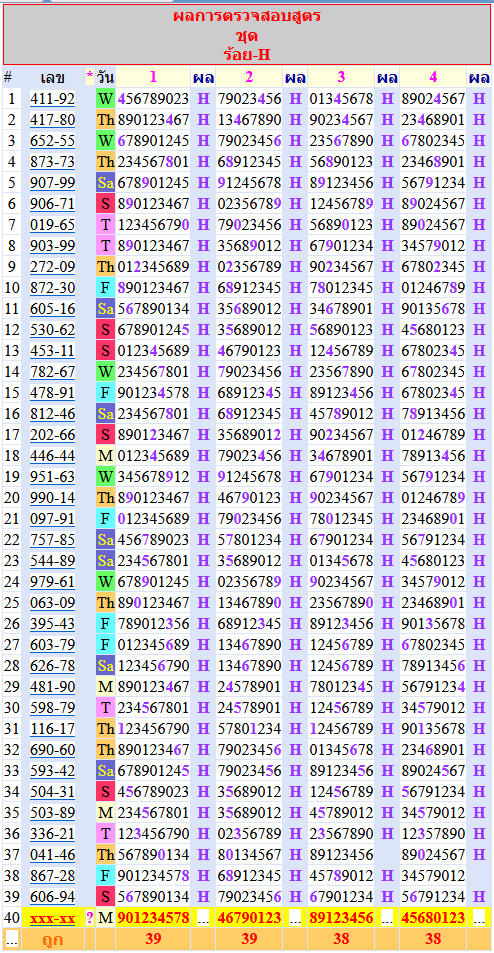Click the red 45680123 prediction in row 40
The height and width of the screenshot is (953, 494).
click(x=433, y=918)
